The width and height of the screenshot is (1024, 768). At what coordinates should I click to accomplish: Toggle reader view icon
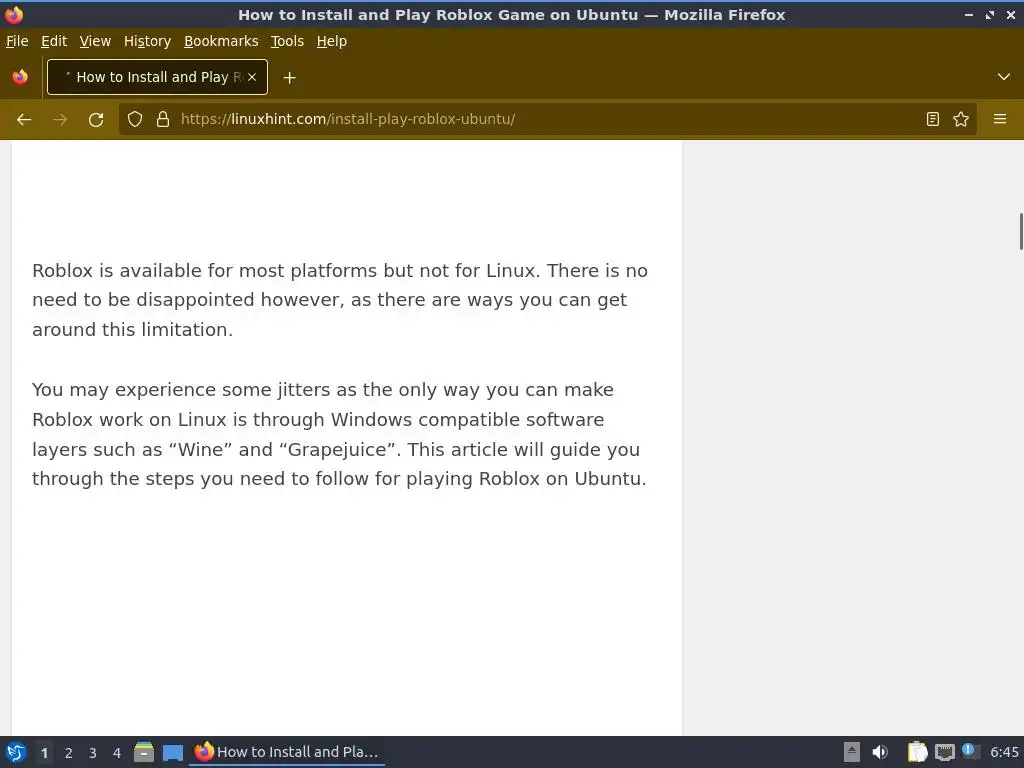933,119
